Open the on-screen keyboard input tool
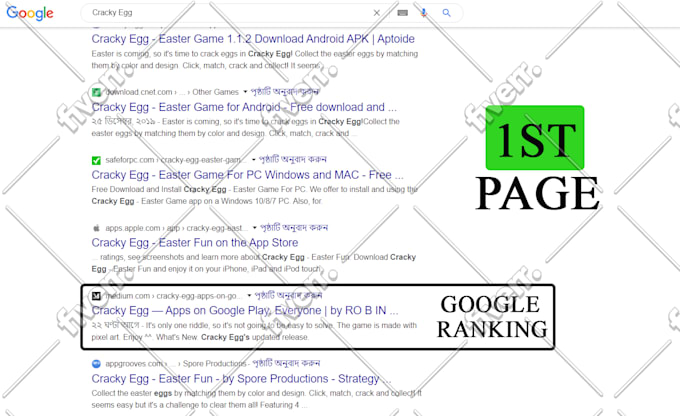Viewport: 680px width, 416px height. 402,13
